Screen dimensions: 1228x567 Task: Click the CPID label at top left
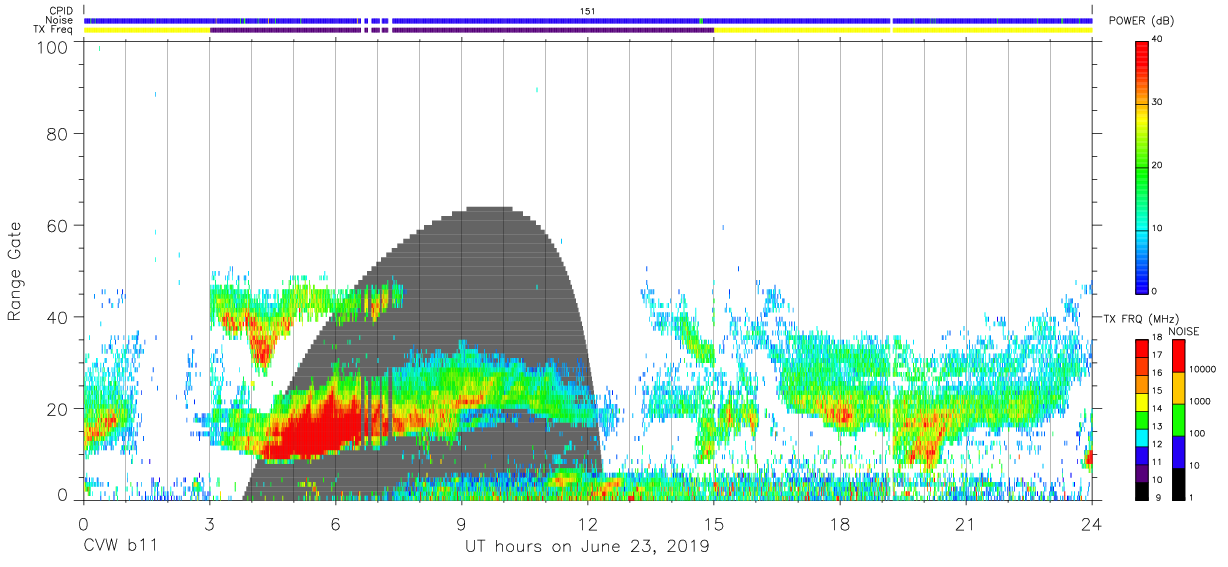tap(61, 11)
